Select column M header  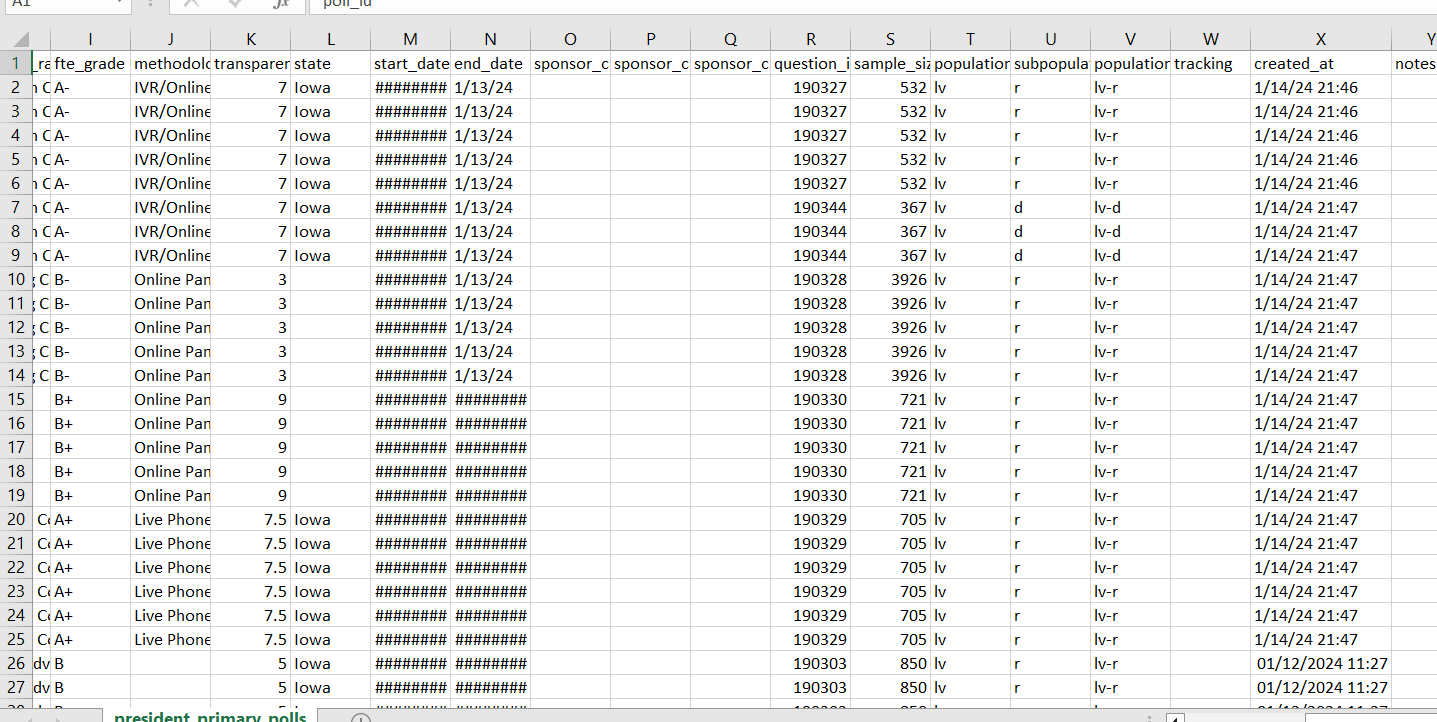coord(410,39)
